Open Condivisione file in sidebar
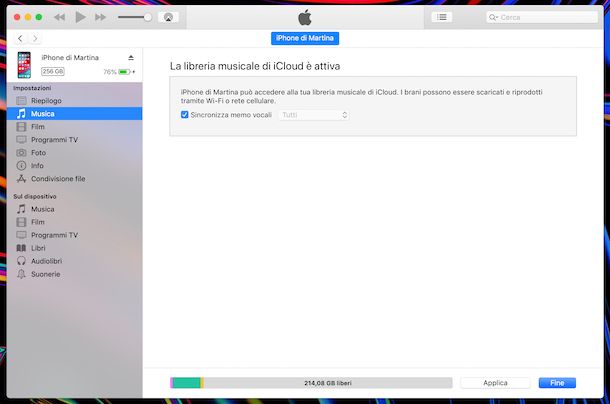This screenshot has height=404, width=610. coord(58,179)
